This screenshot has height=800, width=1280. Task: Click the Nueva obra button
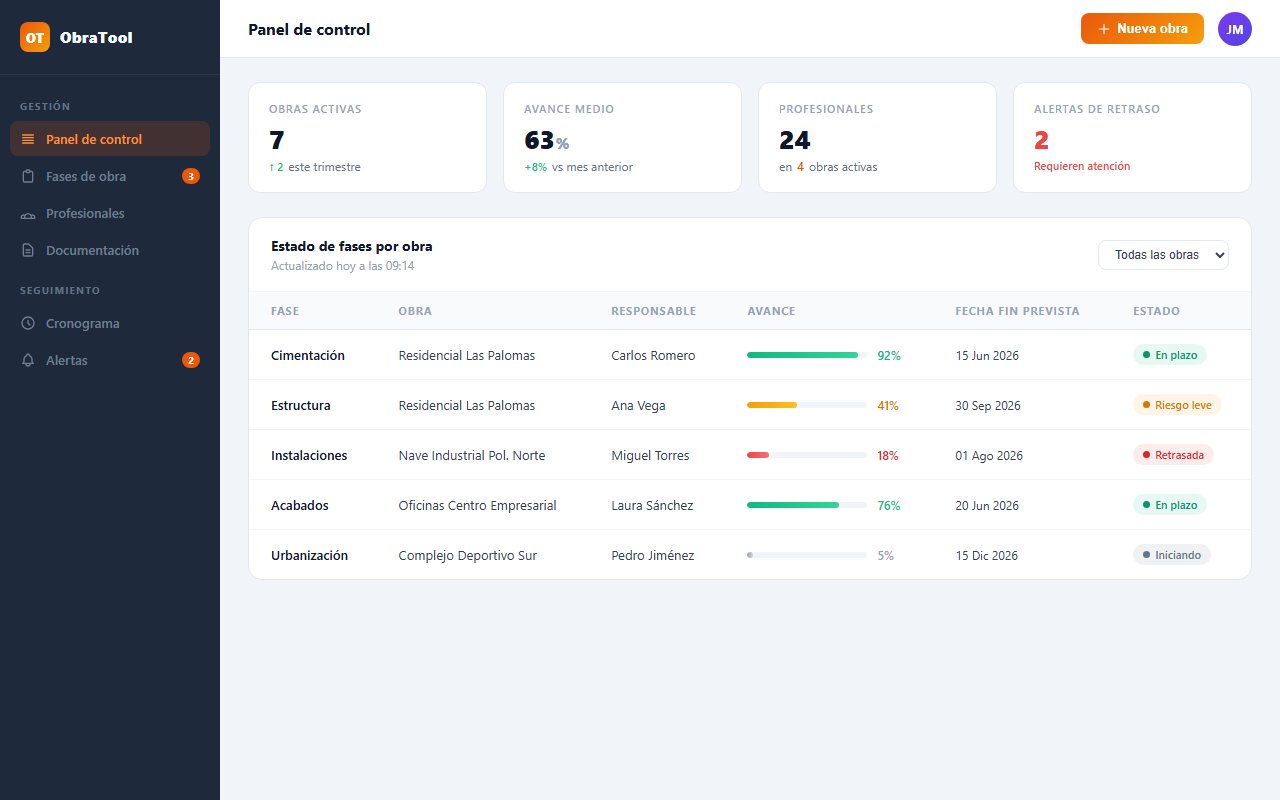click(1142, 29)
